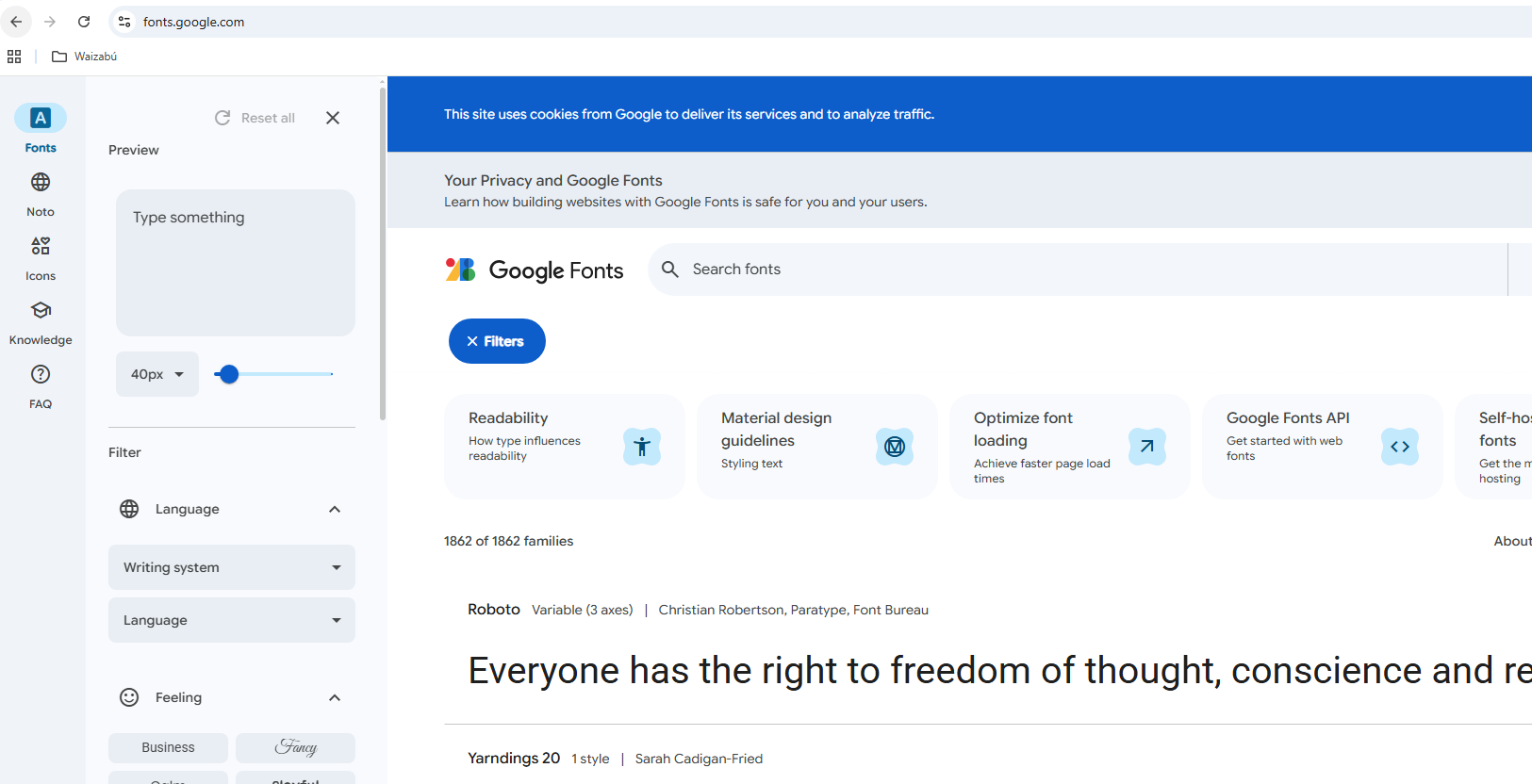This screenshot has height=784, width=1532.
Task: Close the filters panel with X
Action: [333, 118]
